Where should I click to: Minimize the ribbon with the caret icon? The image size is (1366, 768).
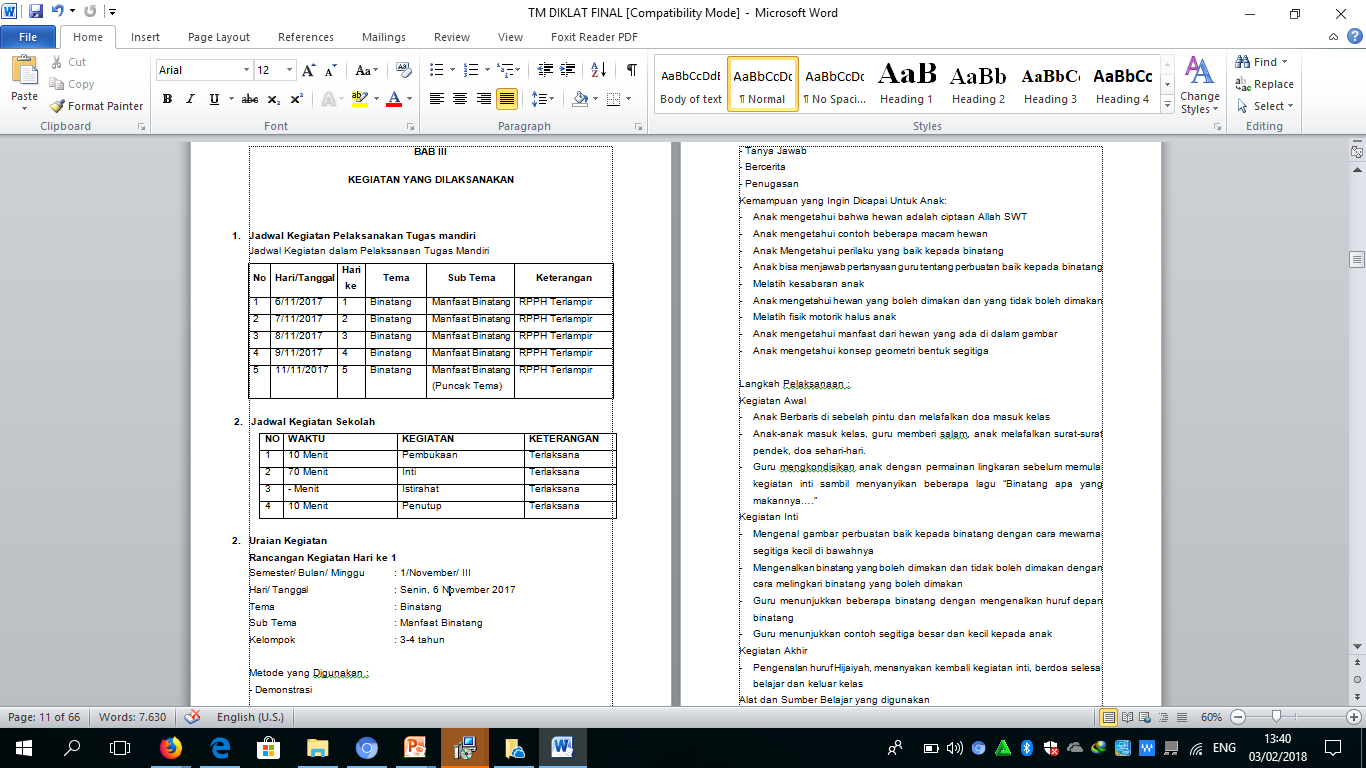1331,37
